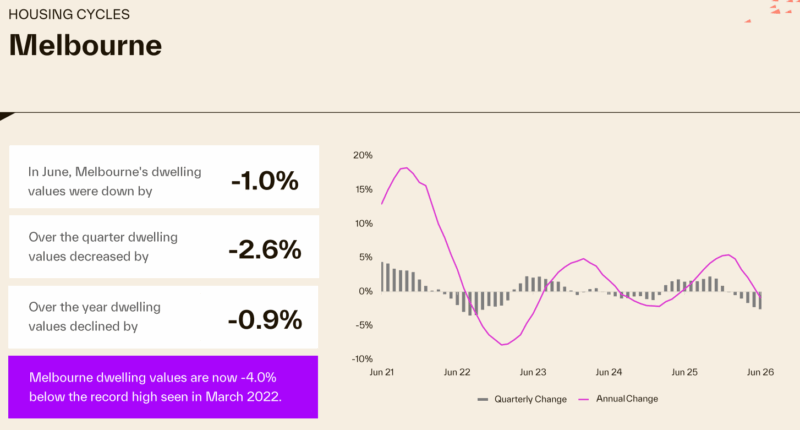
Task: Select the Quarterly Change legend label
Action: point(530,399)
